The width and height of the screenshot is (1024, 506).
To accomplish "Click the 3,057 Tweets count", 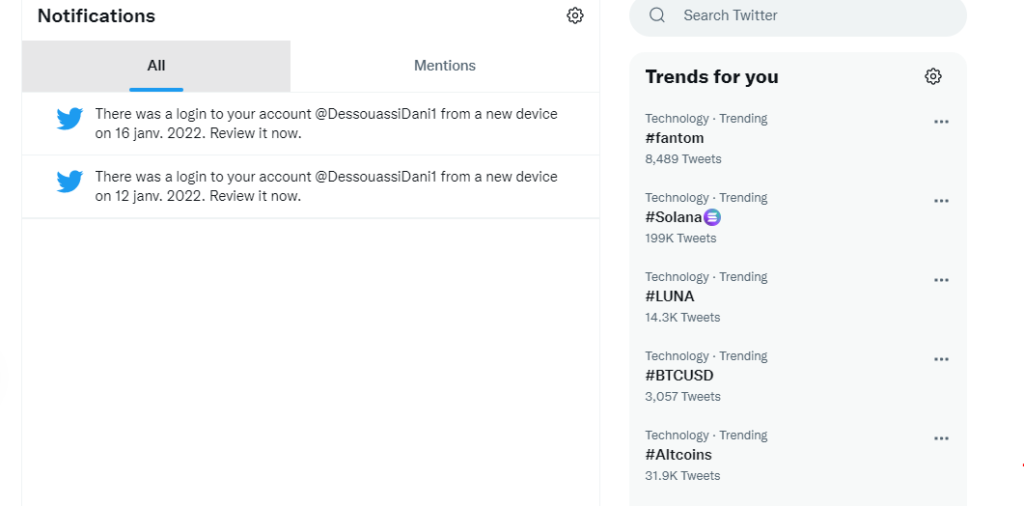I will pyautogui.click(x=683, y=396).
